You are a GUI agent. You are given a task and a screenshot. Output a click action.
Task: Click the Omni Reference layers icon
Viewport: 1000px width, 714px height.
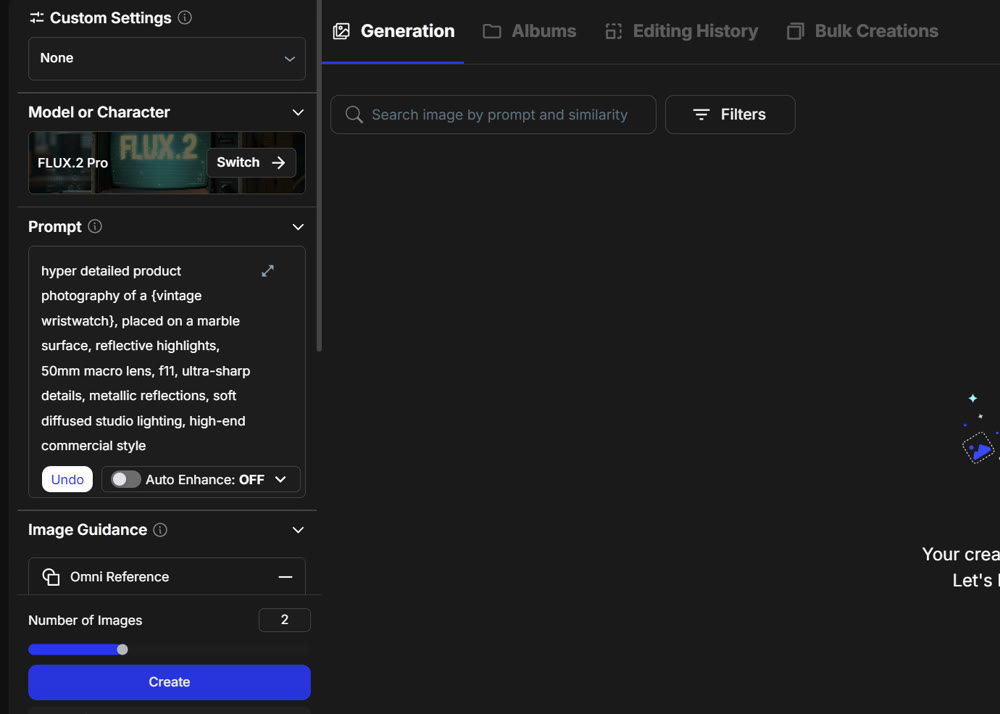(x=51, y=577)
